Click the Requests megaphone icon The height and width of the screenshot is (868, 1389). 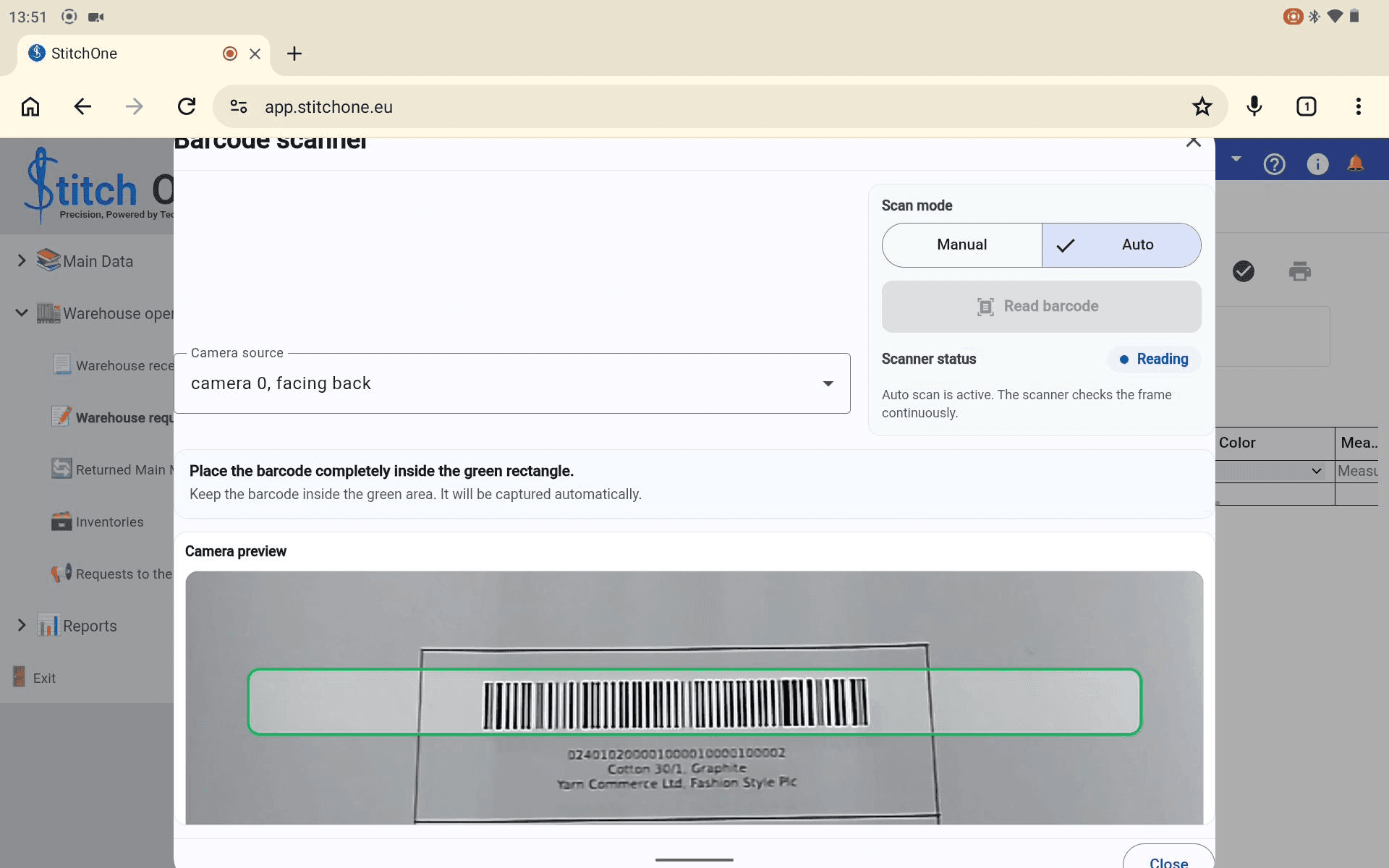click(61, 573)
